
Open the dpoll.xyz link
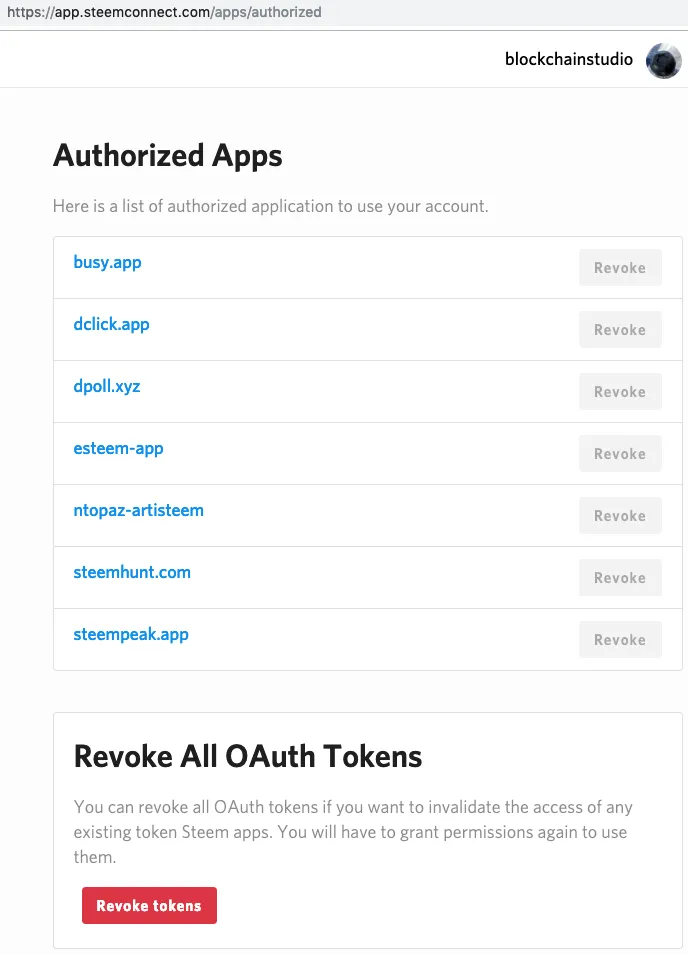(x=107, y=386)
